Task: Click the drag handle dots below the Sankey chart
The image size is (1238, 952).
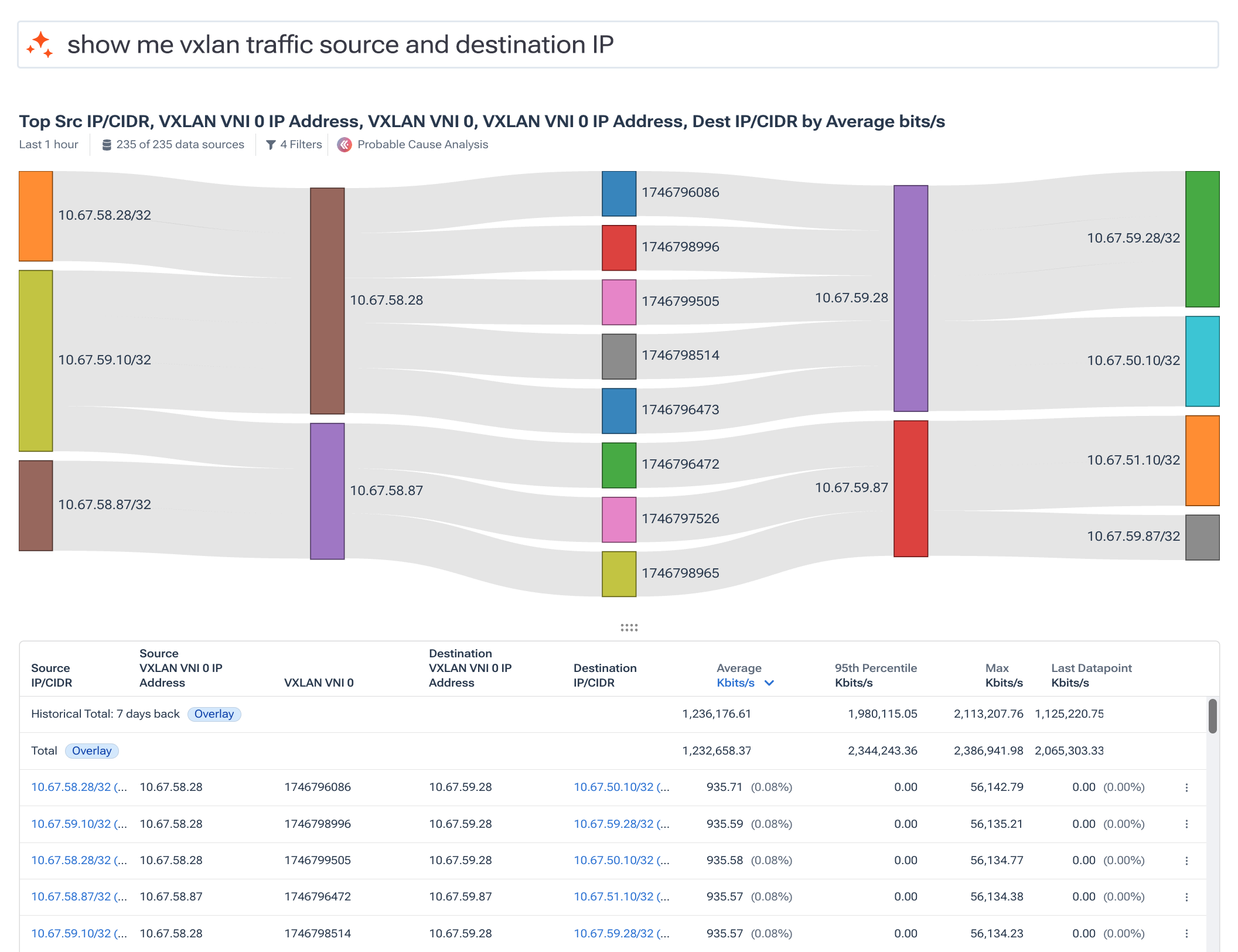Action: (x=628, y=627)
